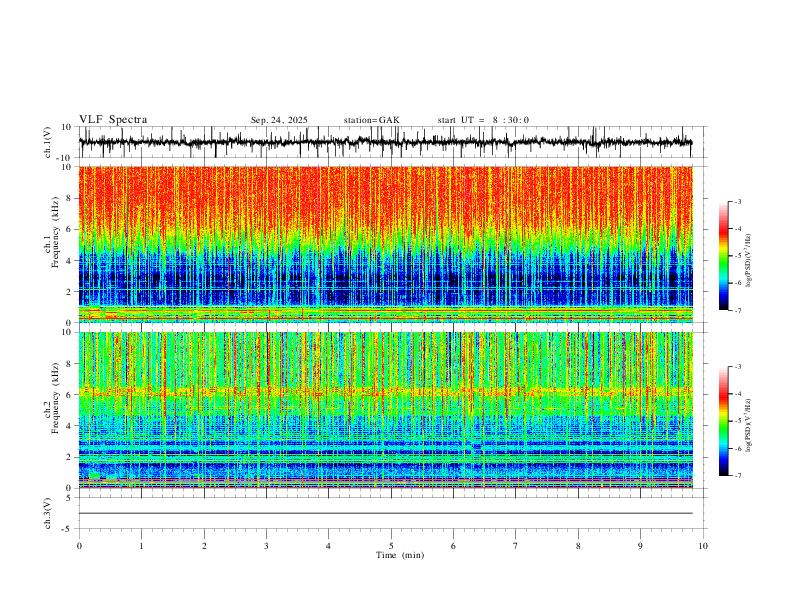Screen dimensions: 792x612
Task: Click the ch.1 waveform trace
Action: click(x=385, y=142)
